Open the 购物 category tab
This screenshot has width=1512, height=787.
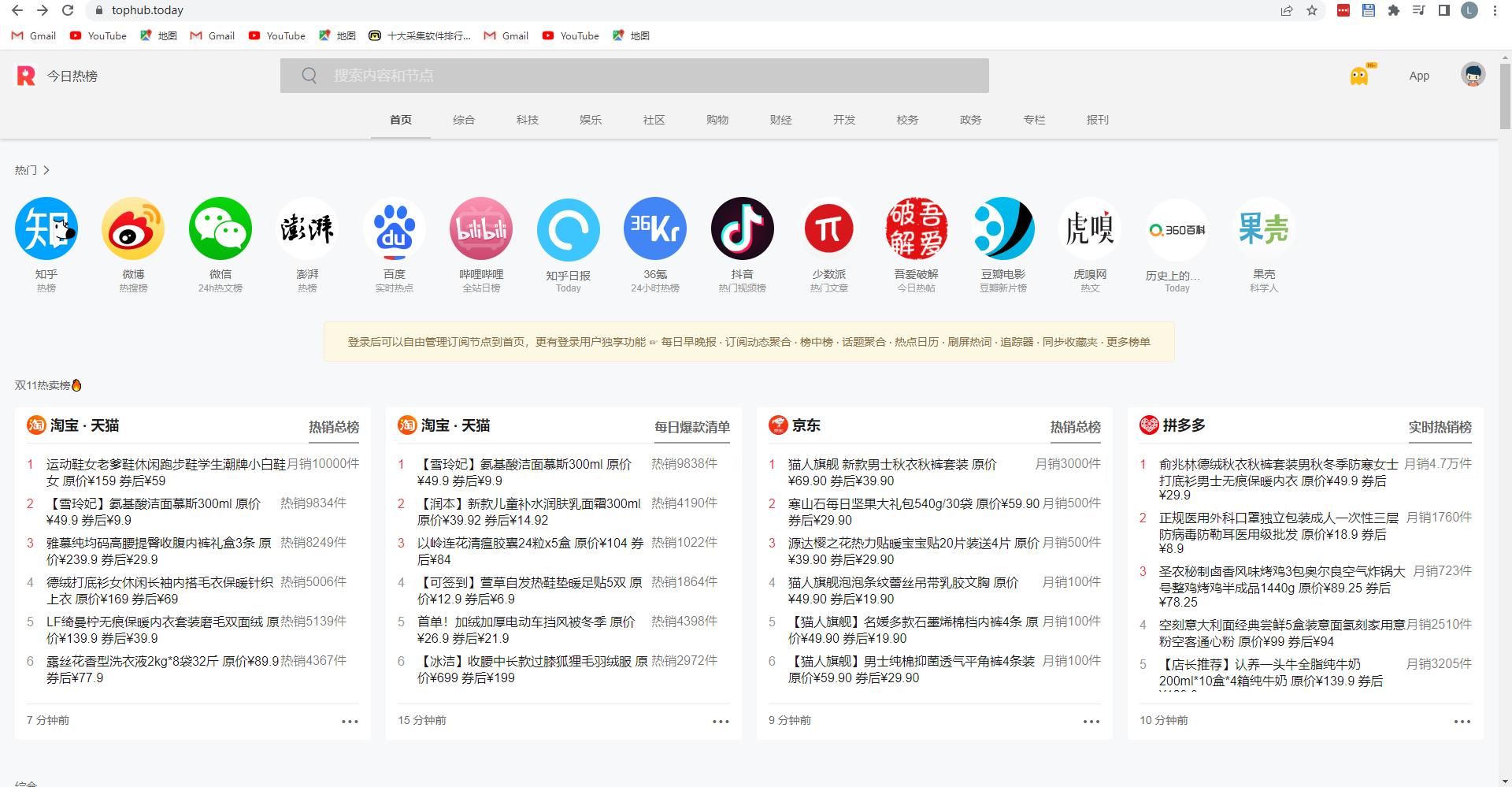(717, 120)
